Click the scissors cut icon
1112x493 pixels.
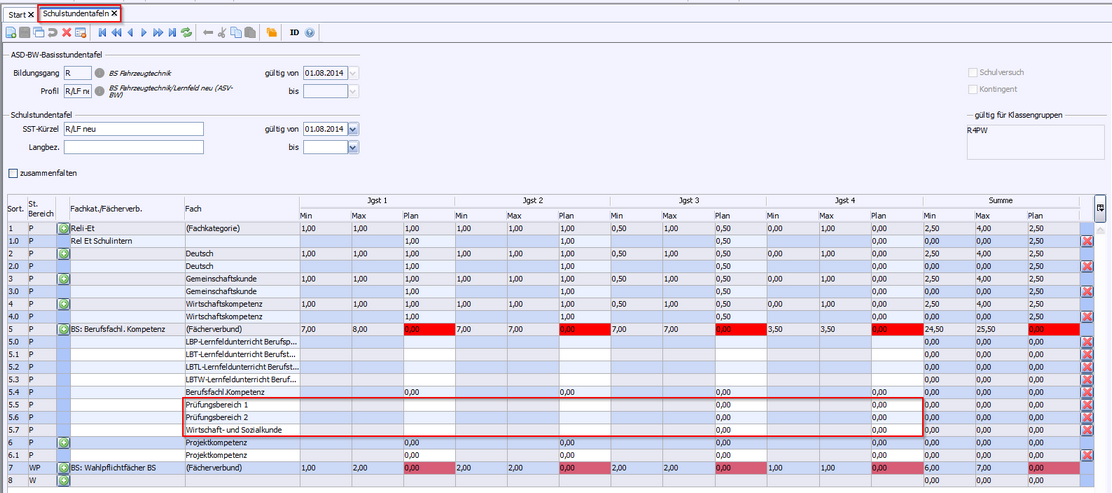click(221, 33)
